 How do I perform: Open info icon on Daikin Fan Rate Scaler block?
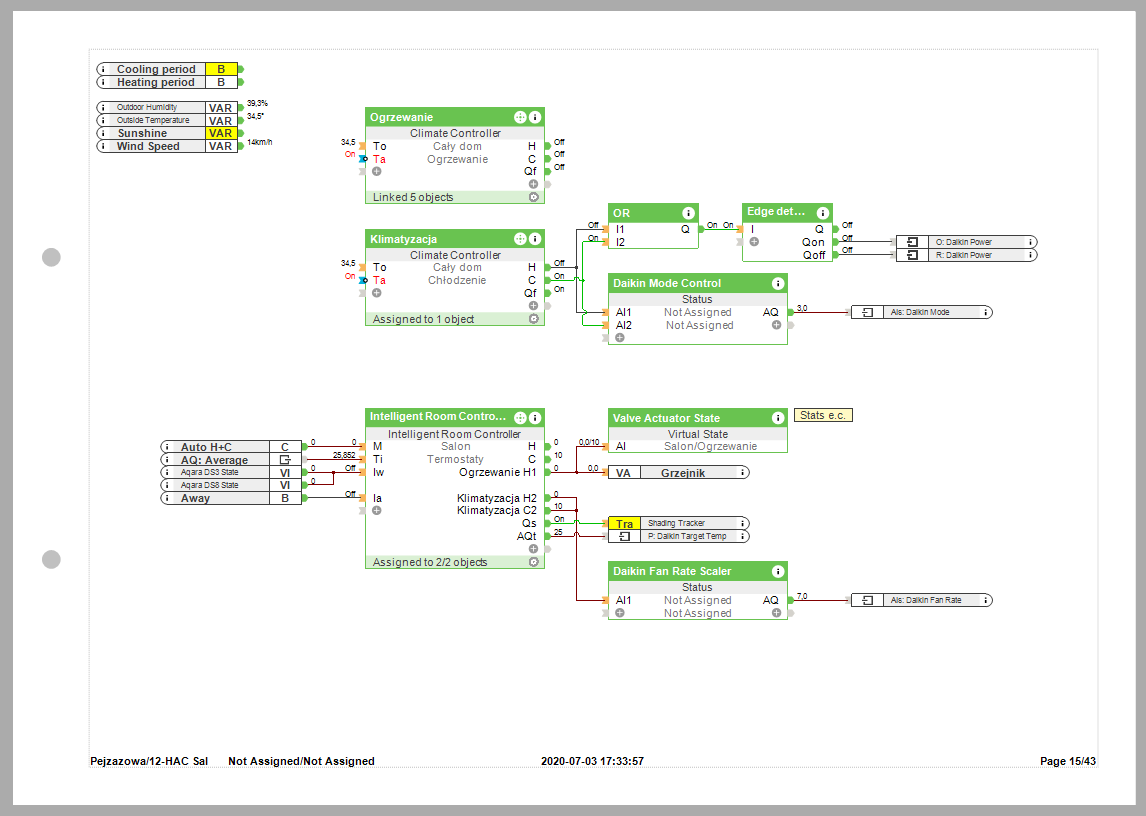[x=778, y=571]
